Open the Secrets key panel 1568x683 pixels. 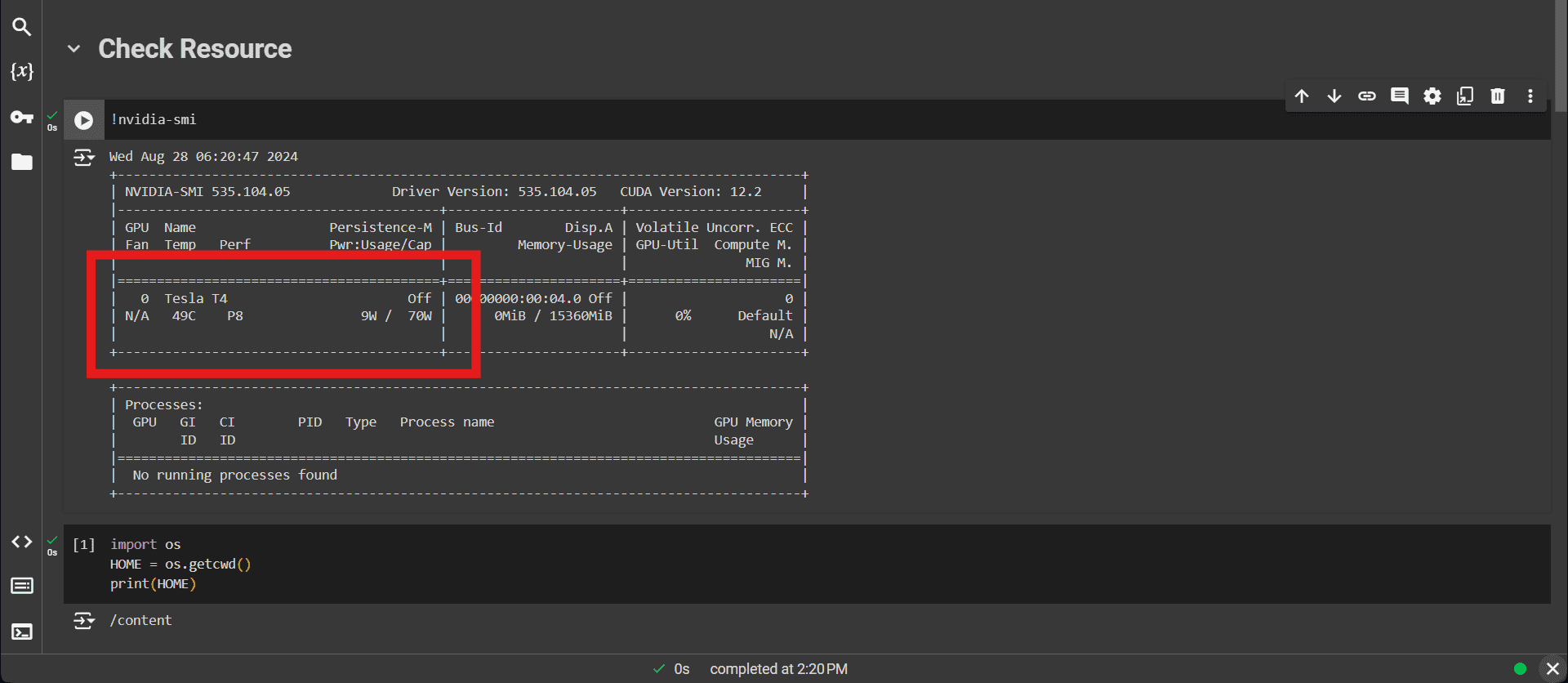click(x=21, y=117)
